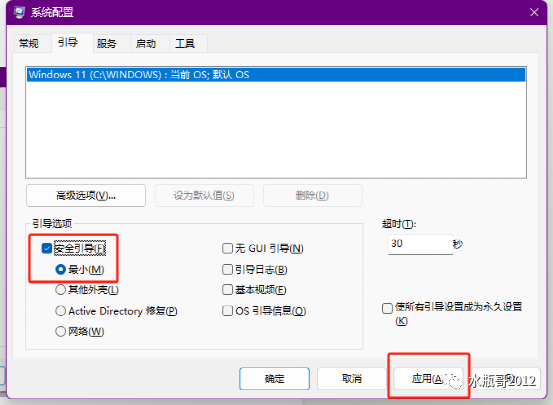Tick the 引导日志(B) checkbox
The width and height of the screenshot is (553, 405).
(227, 270)
